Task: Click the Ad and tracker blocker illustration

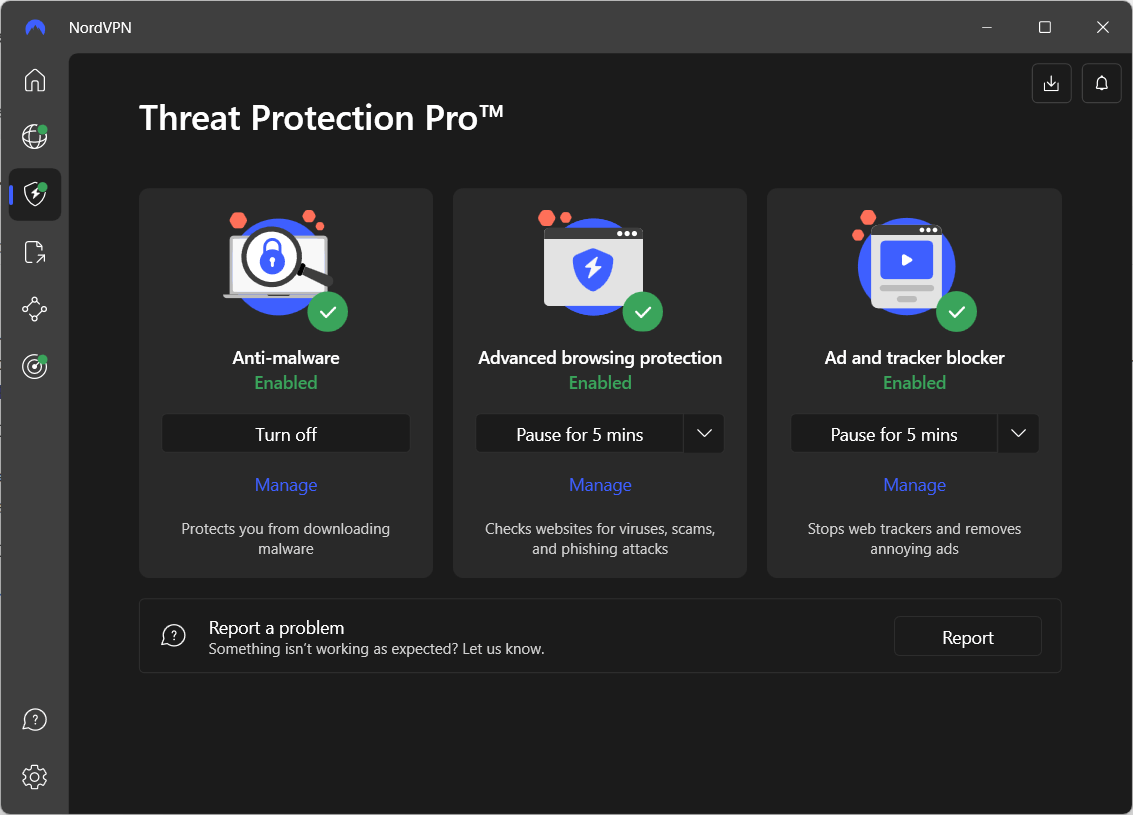Action: 914,270
